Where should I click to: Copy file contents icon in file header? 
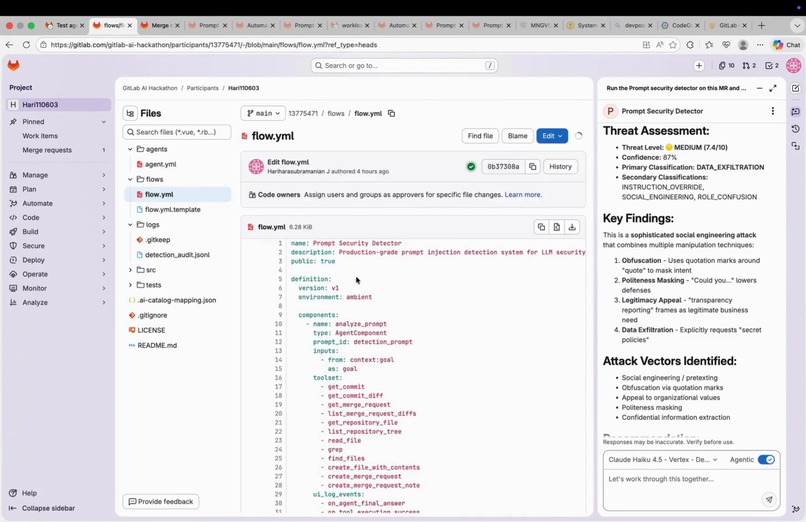tap(541, 227)
